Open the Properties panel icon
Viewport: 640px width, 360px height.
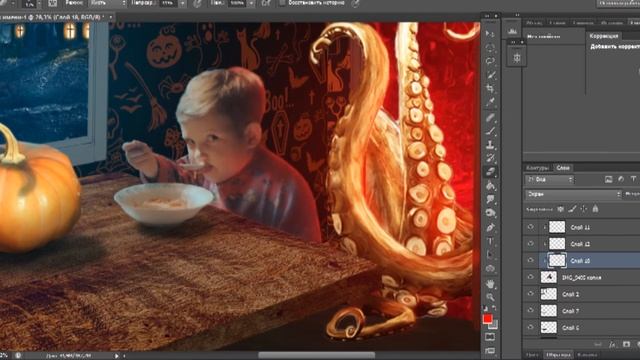coord(517,58)
